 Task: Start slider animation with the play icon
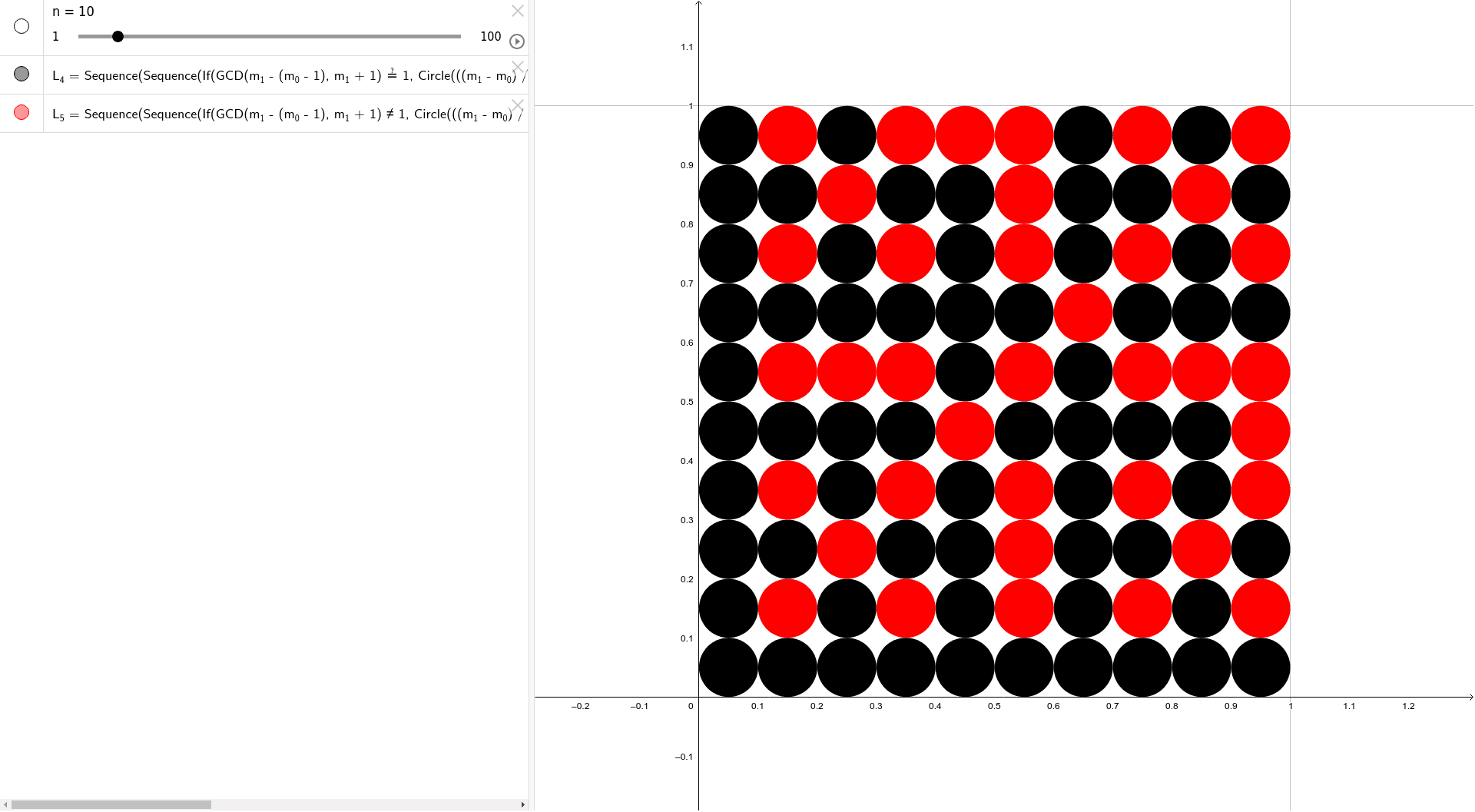[x=516, y=41]
